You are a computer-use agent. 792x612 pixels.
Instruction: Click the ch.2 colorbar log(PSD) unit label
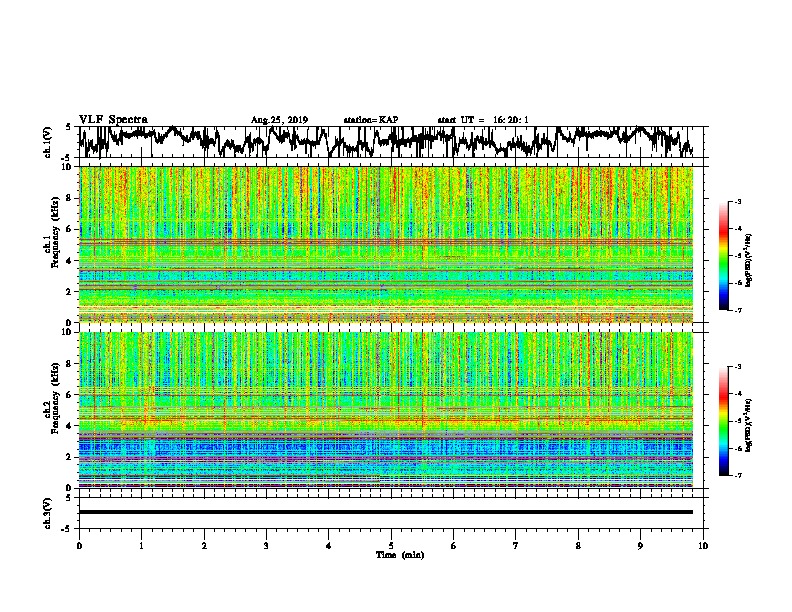(749, 425)
